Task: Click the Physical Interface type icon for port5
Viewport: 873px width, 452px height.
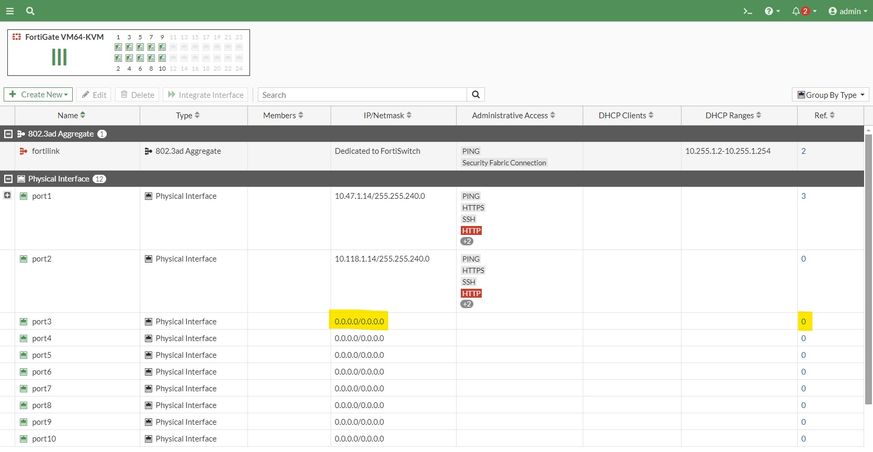Action: click(148, 355)
